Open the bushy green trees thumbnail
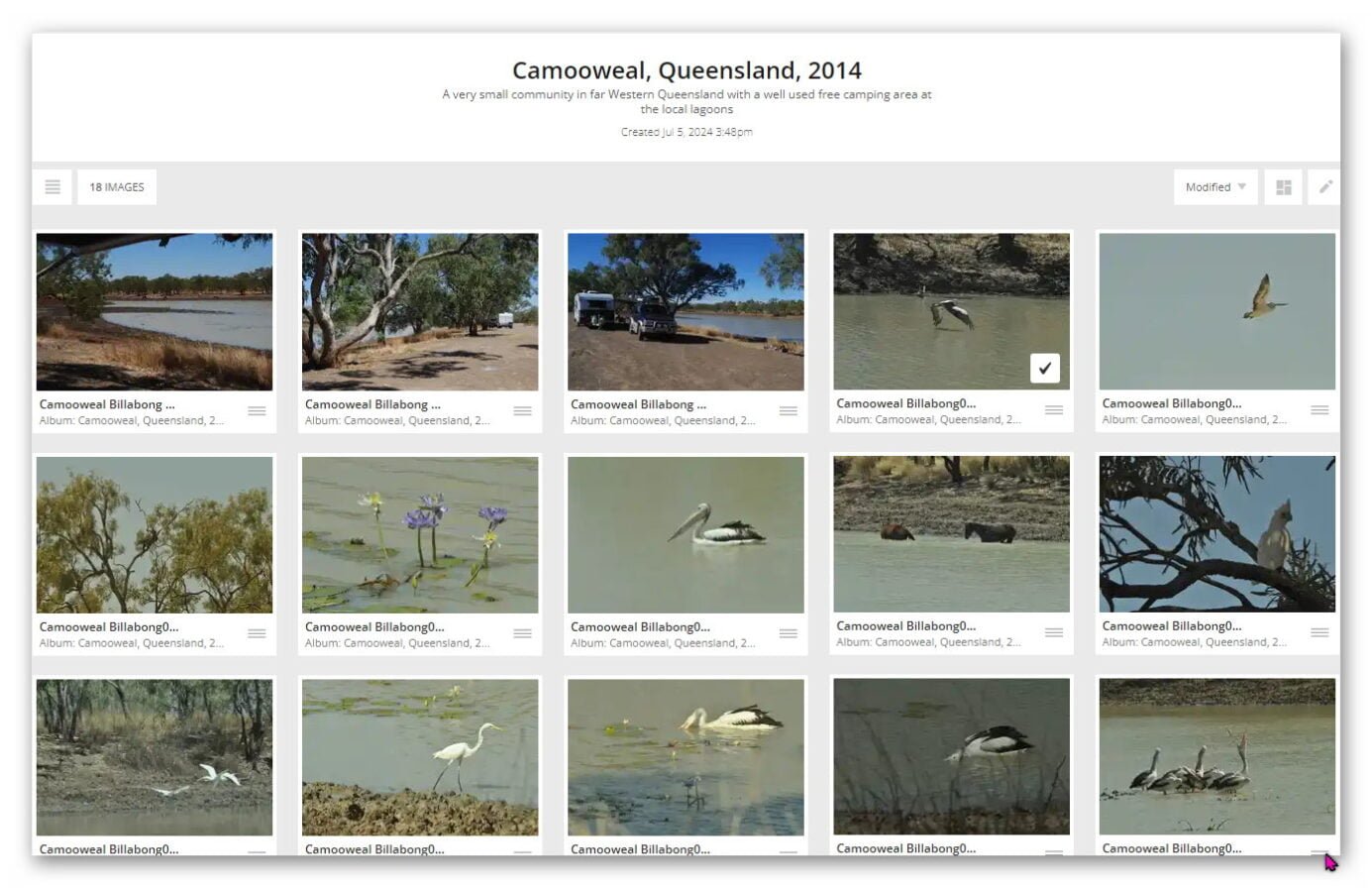 (x=155, y=534)
